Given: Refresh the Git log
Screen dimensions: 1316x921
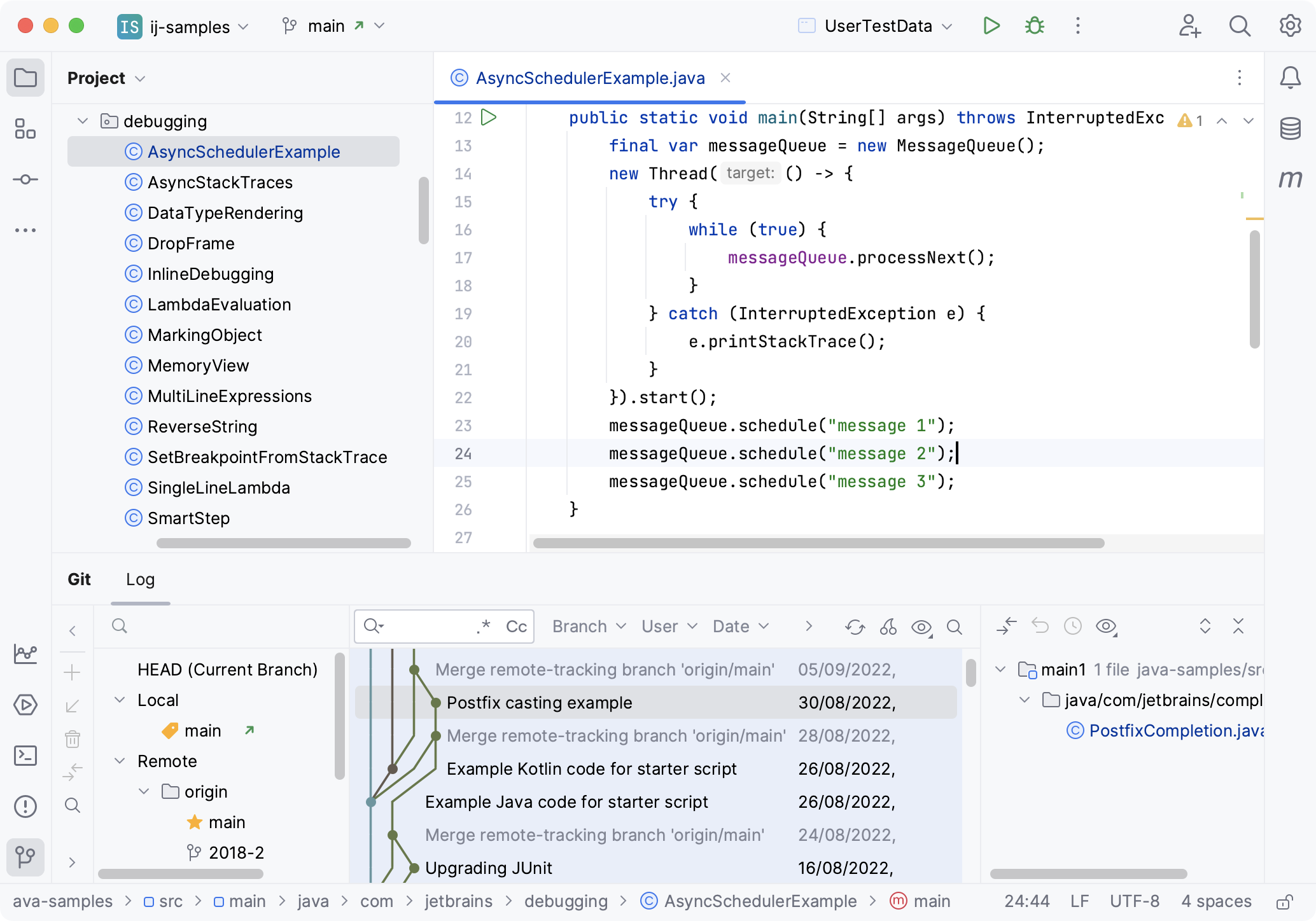Looking at the screenshot, I should coord(855,627).
